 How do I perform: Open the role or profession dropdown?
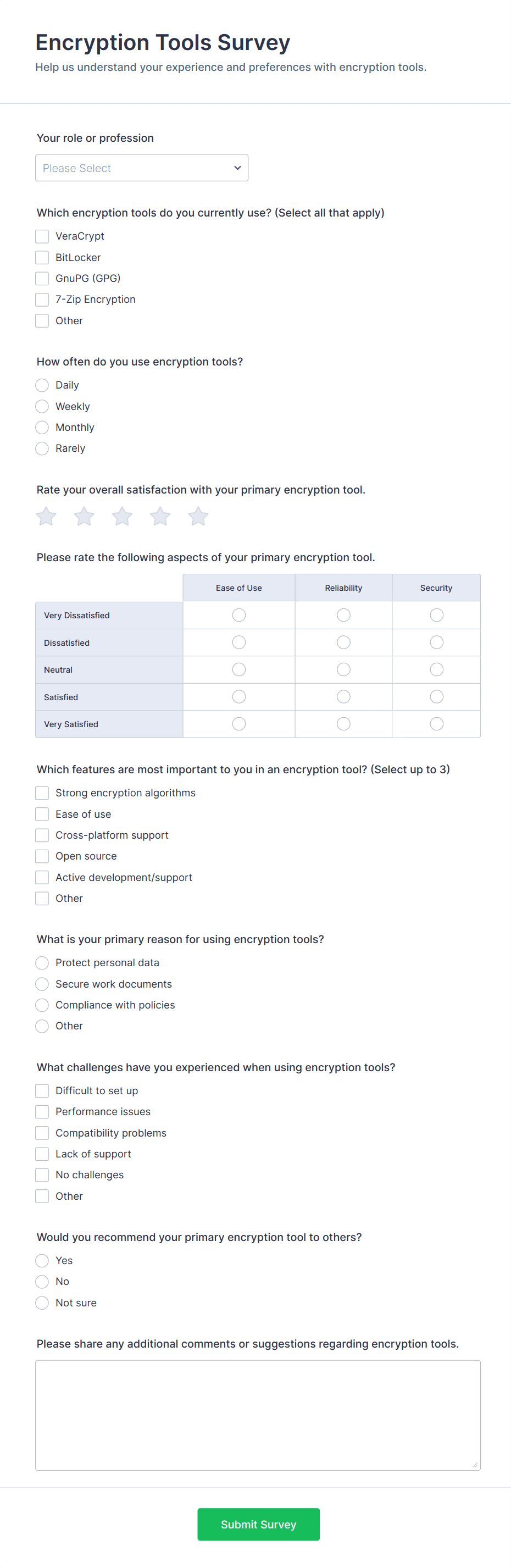141,168
